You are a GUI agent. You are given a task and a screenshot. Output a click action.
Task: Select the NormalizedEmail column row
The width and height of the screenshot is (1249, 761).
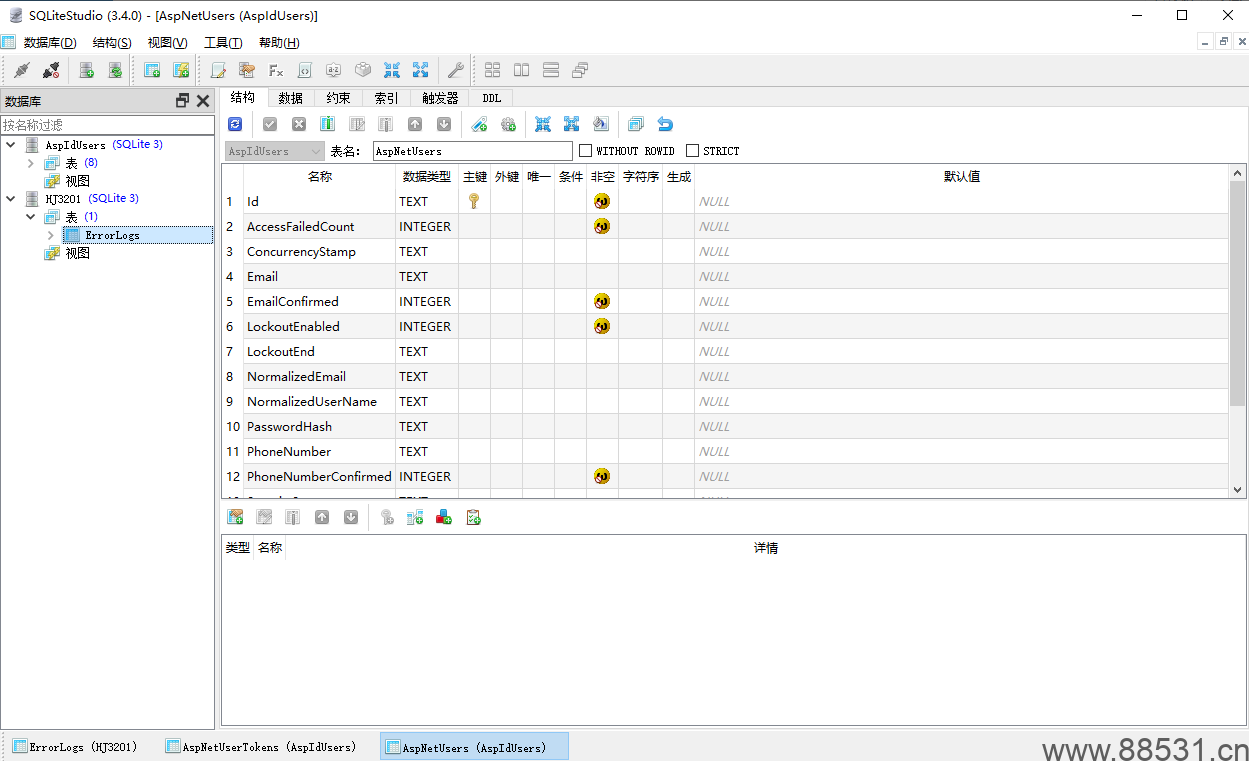coord(725,376)
